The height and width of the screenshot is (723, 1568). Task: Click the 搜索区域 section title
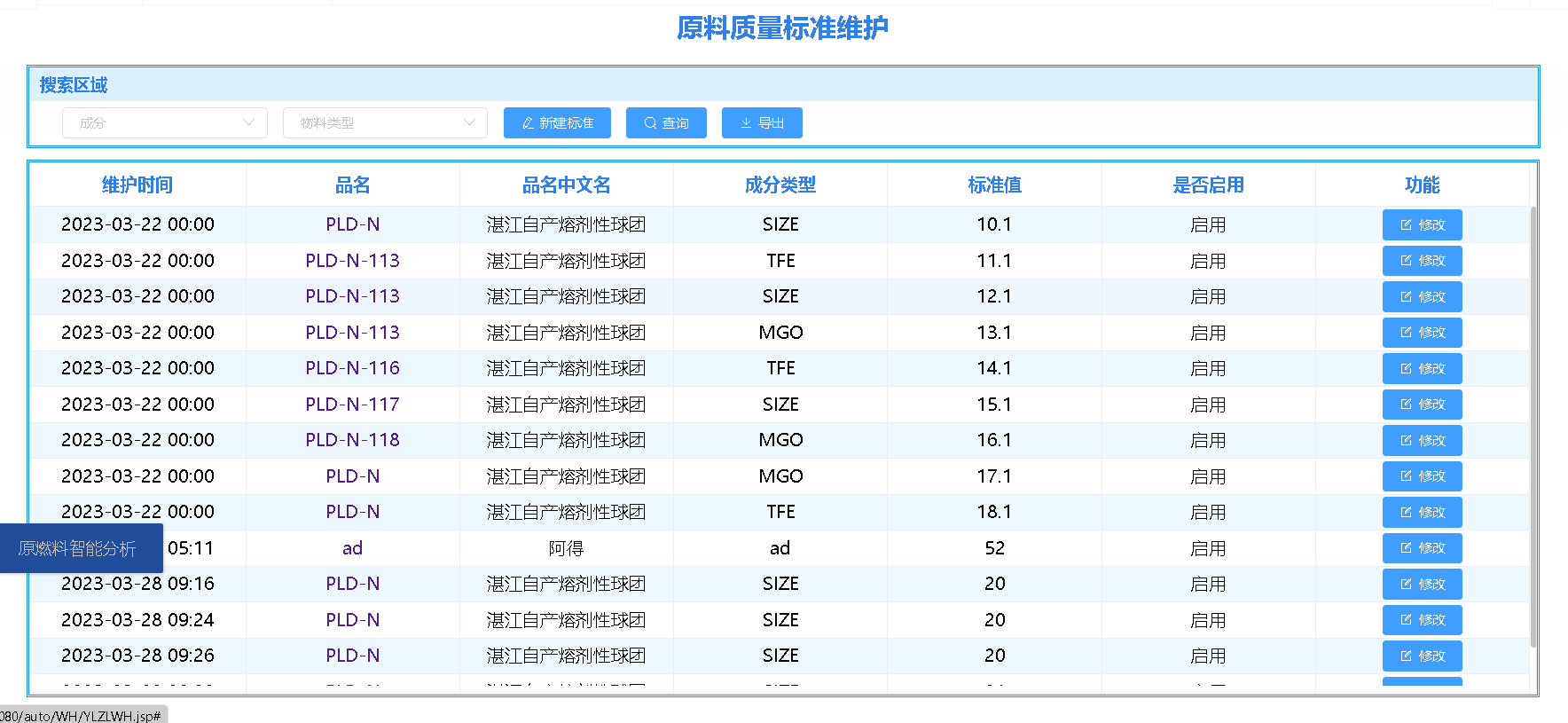pyautogui.click(x=74, y=85)
